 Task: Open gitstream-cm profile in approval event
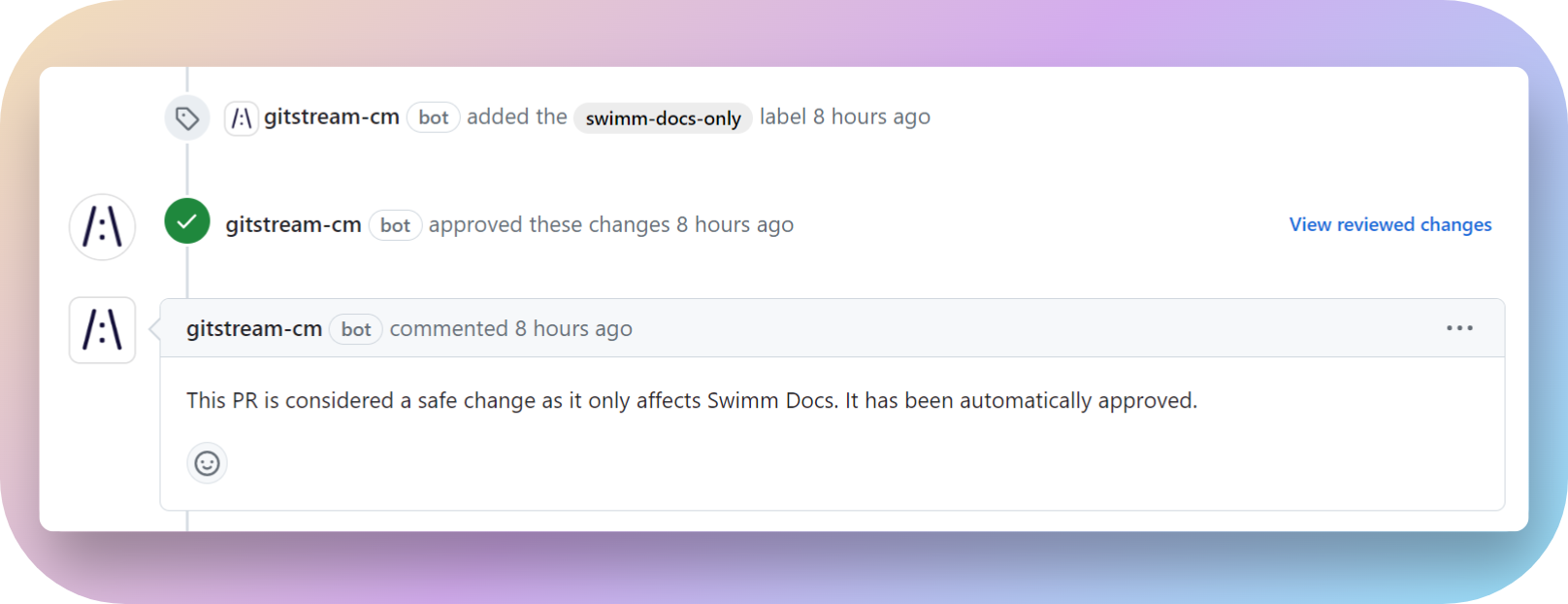pos(293,224)
